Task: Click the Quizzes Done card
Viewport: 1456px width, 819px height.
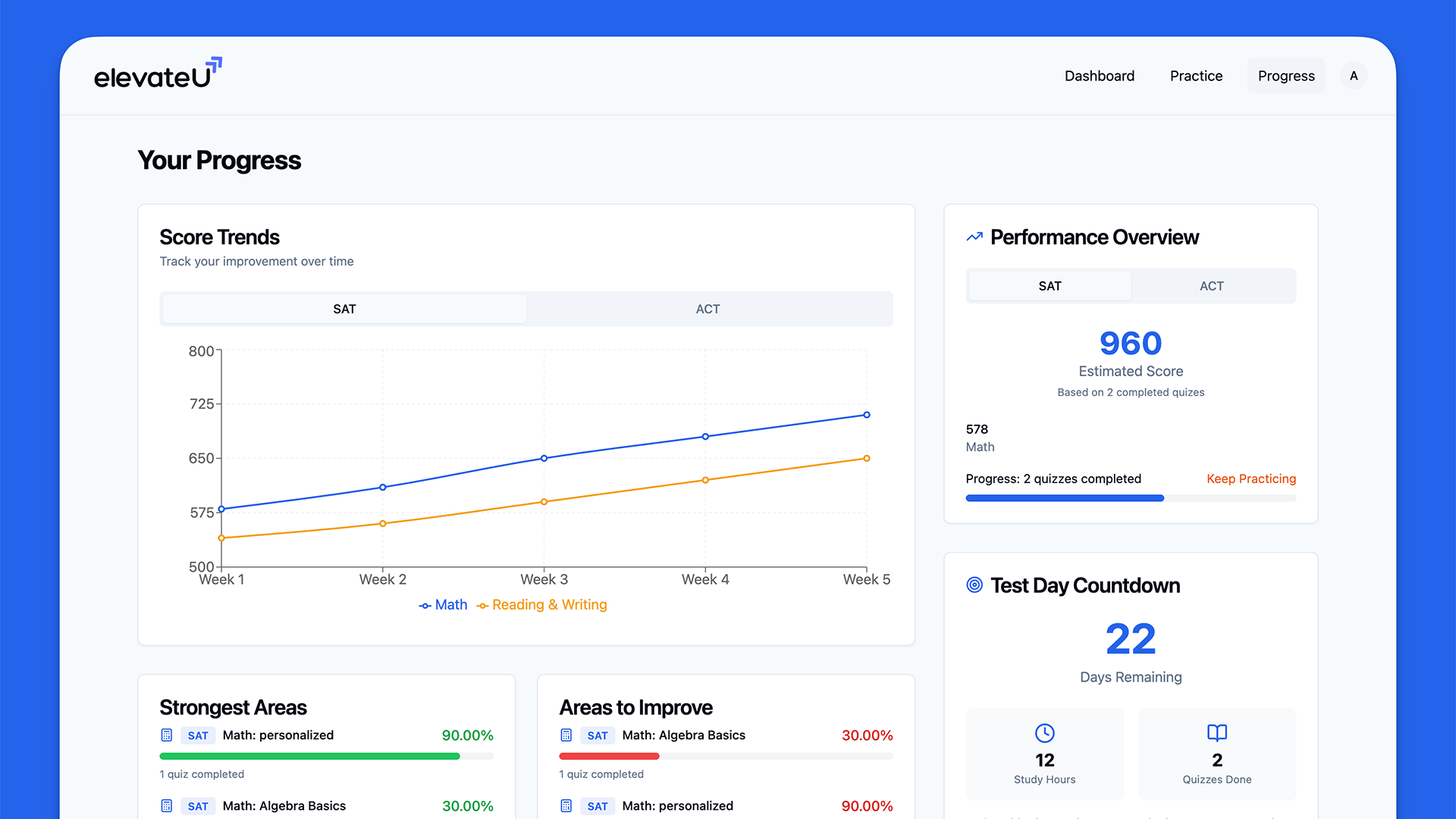Action: click(1217, 755)
